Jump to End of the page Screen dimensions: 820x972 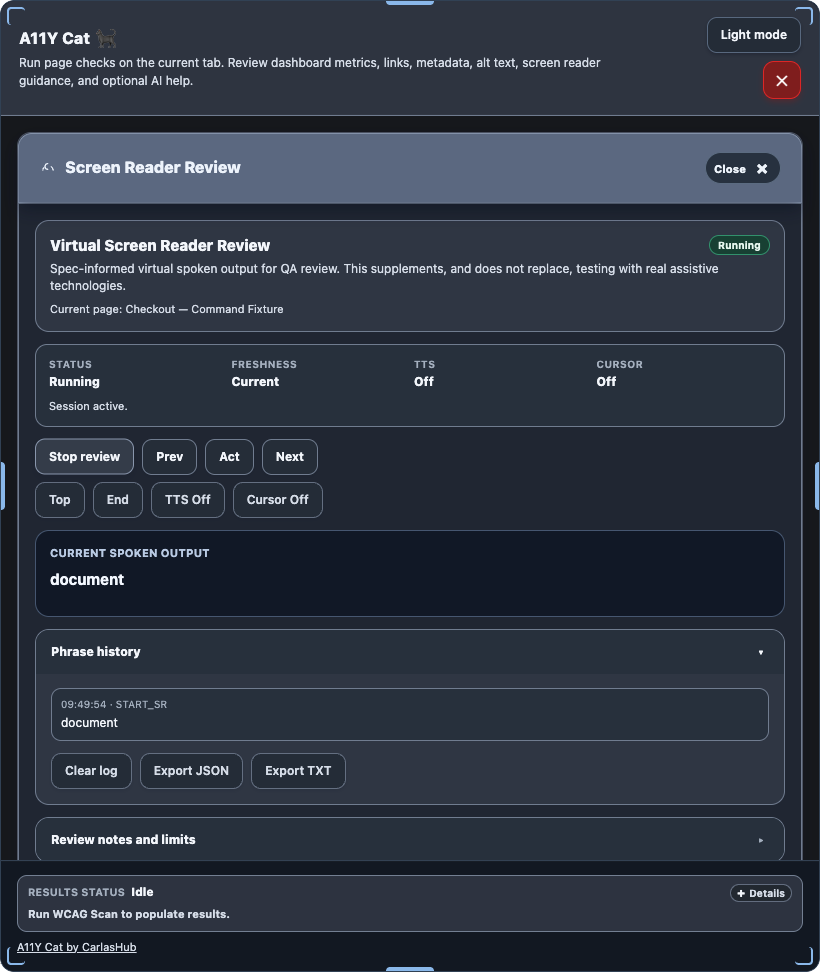pos(117,499)
